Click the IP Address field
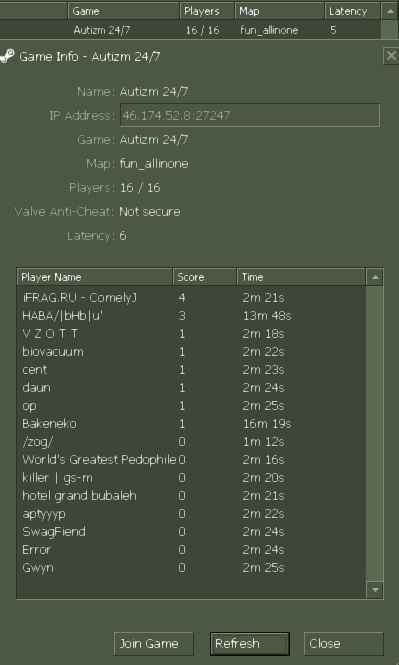 (250, 115)
